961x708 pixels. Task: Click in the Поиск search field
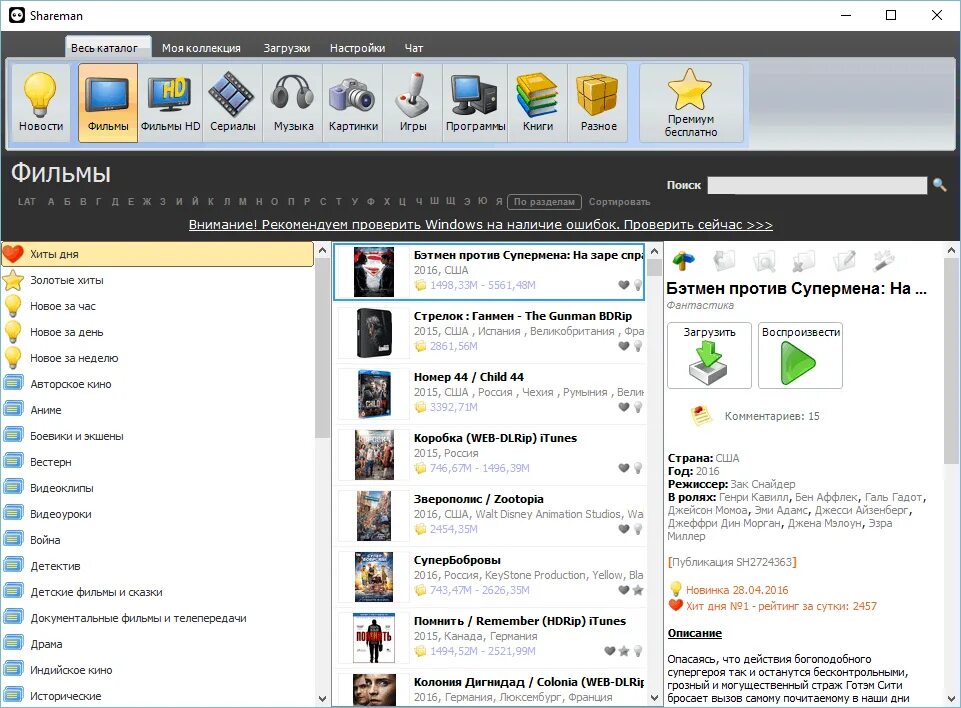[x=817, y=185]
